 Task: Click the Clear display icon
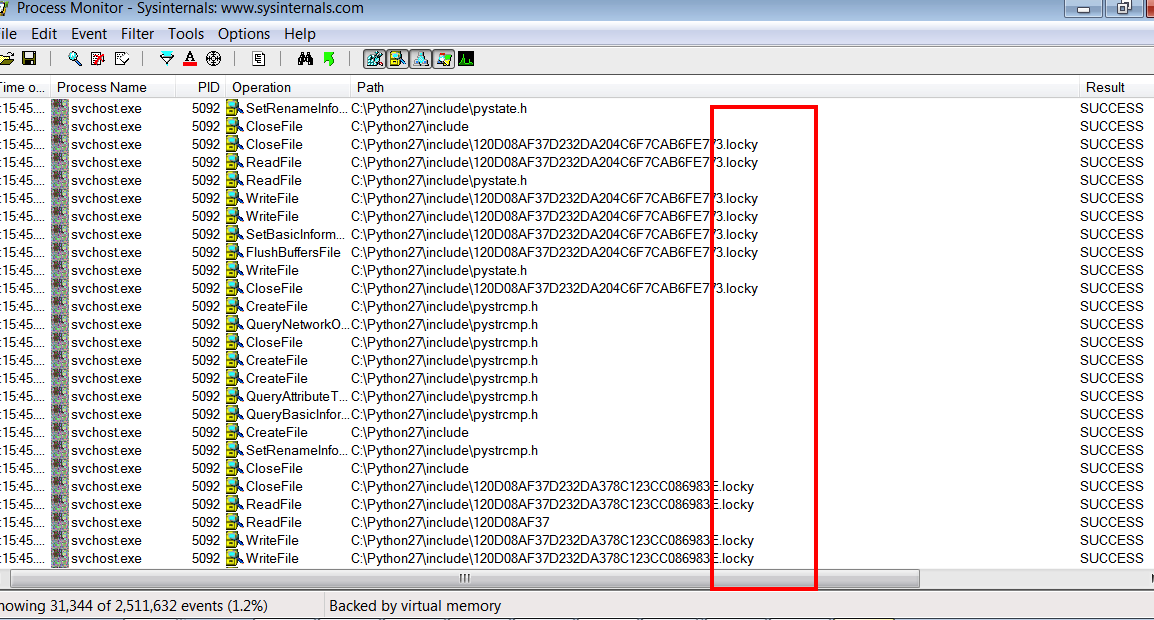point(121,59)
